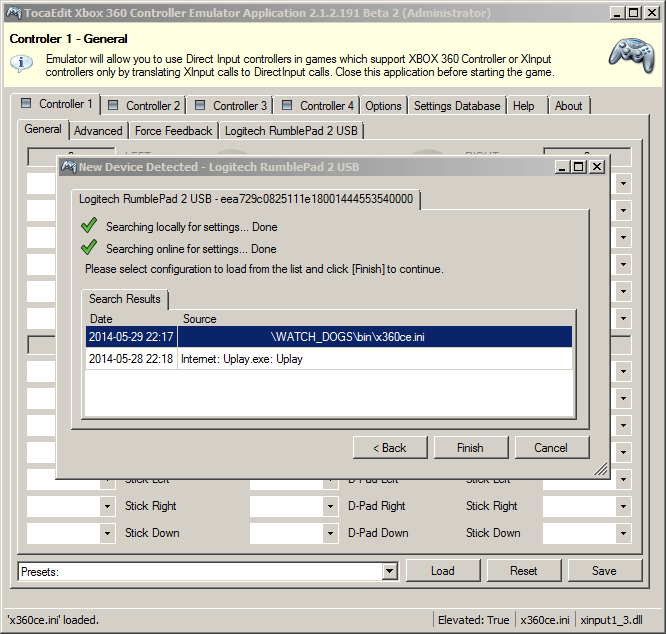Select the Search Results tab in dialog
Image resolution: width=666 pixels, height=634 pixels.
[125, 299]
